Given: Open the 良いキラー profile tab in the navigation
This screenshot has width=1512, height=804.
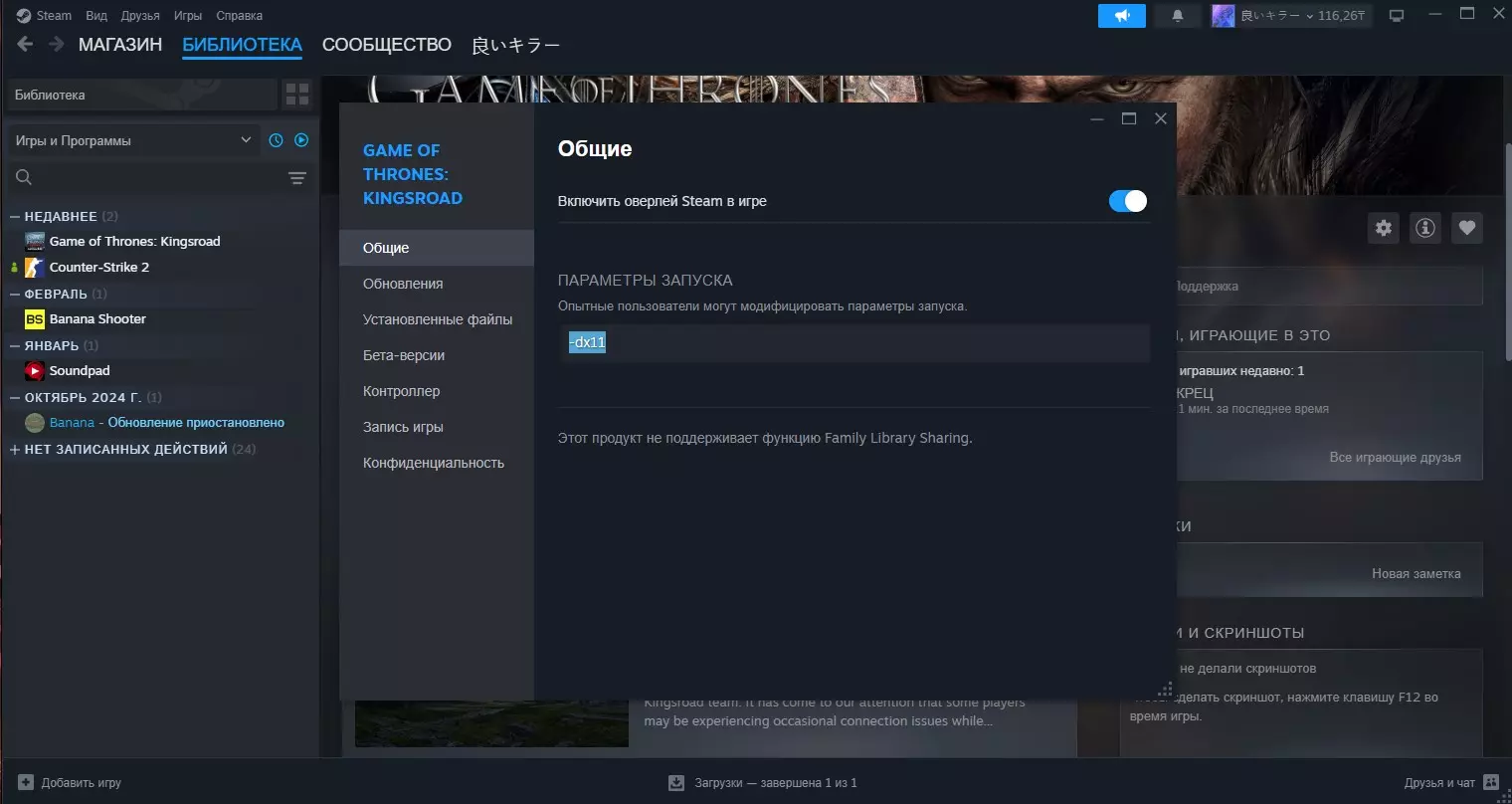Looking at the screenshot, I should pos(515,45).
